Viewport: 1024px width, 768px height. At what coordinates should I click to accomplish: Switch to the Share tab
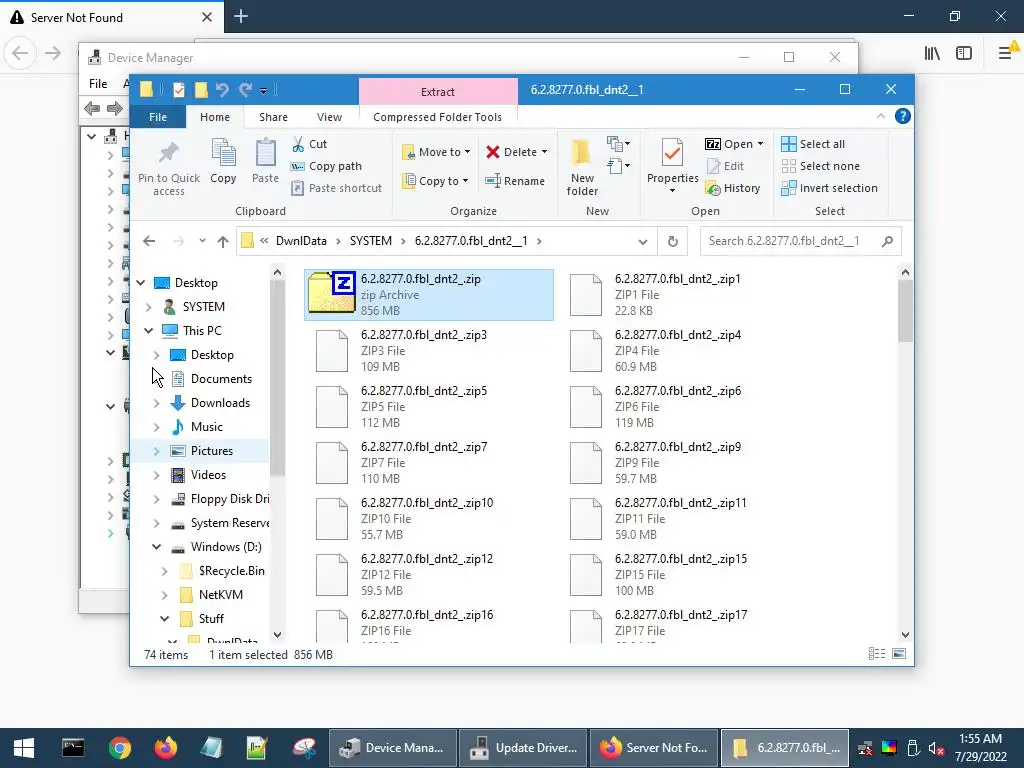(273, 117)
